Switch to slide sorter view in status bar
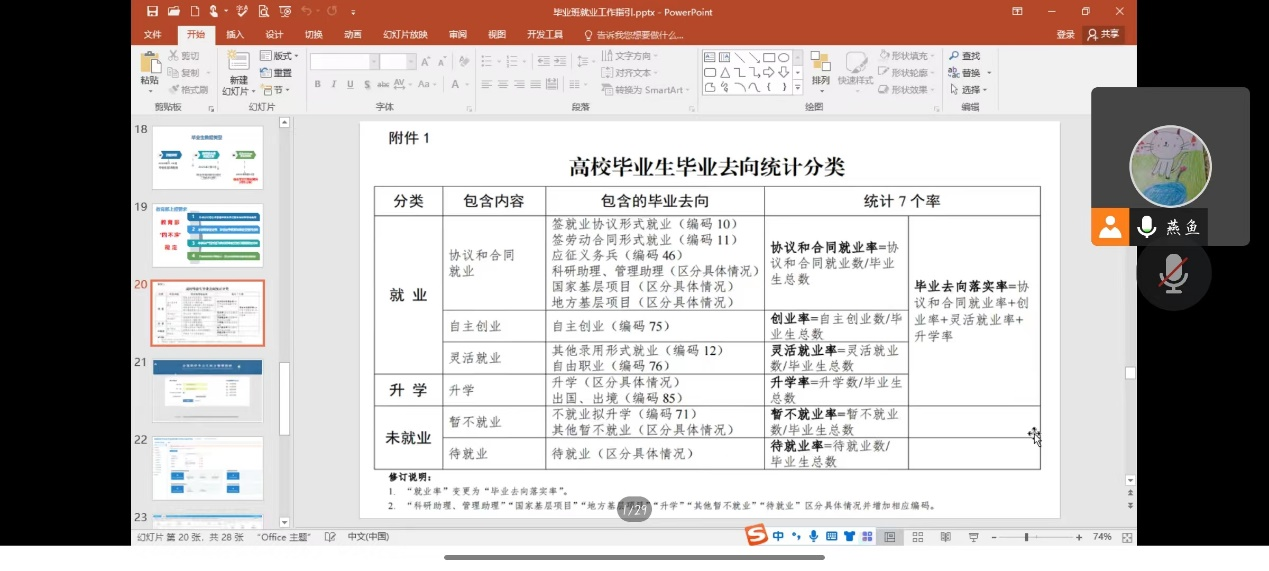1269x571 pixels. 917,537
